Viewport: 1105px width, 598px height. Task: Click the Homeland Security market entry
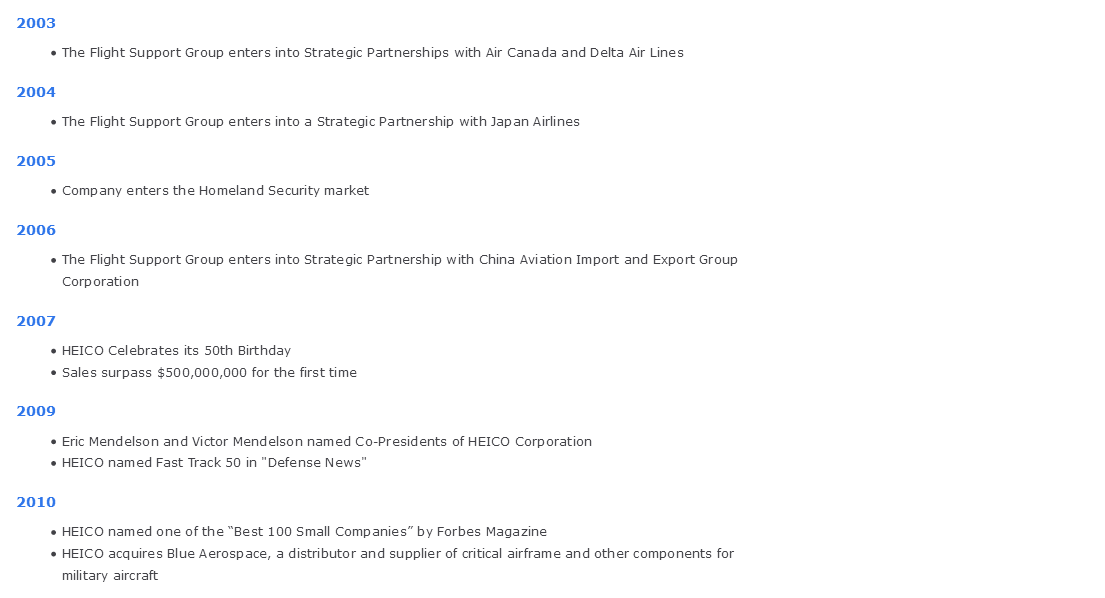216,191
